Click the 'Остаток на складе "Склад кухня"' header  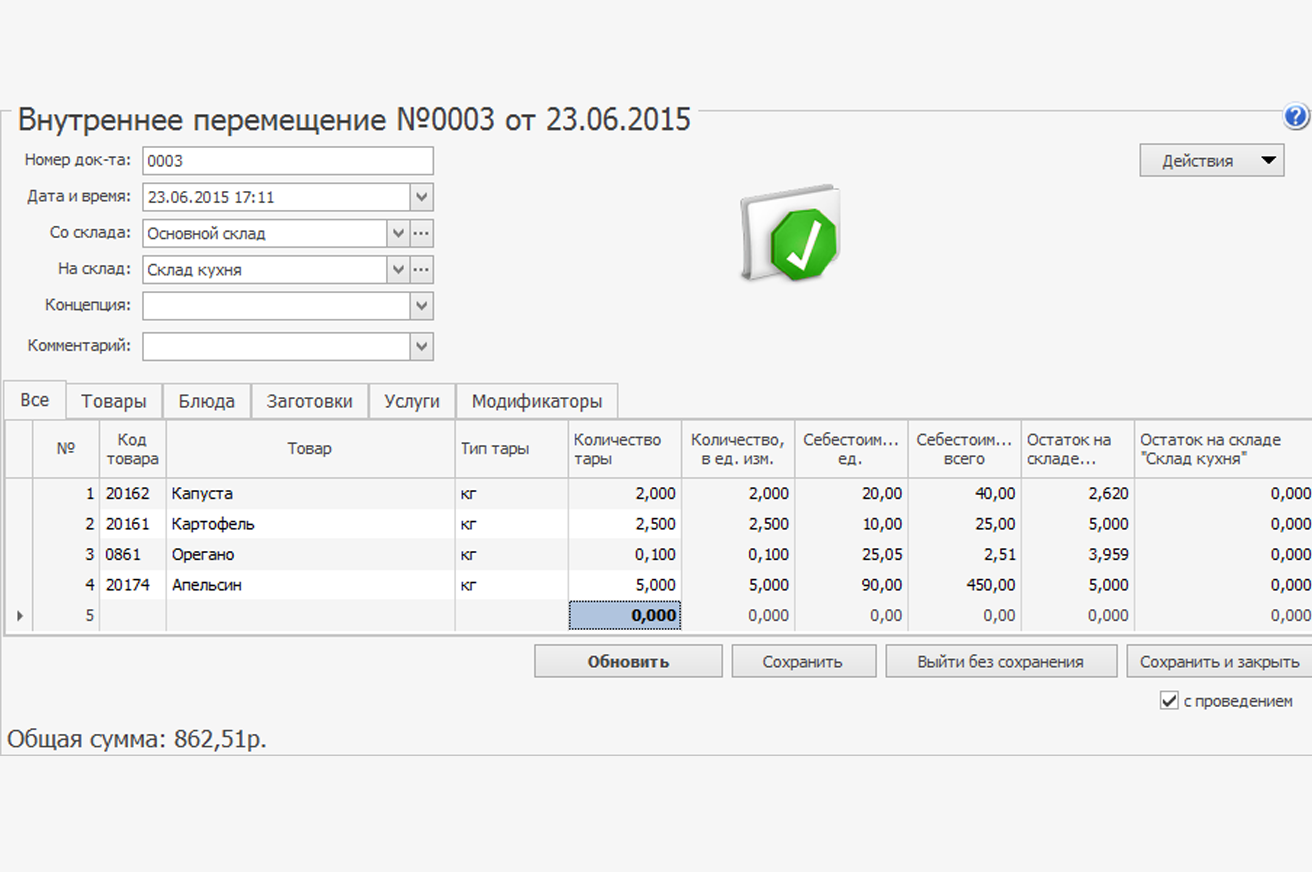pyautogui.click(x=1223, y=449)
